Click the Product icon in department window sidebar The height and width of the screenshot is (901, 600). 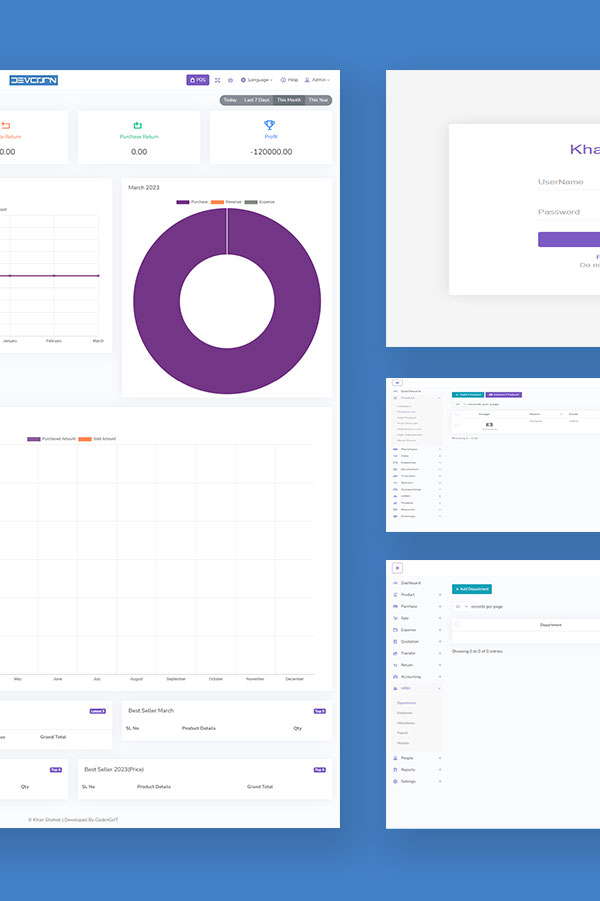coord(395,595)
